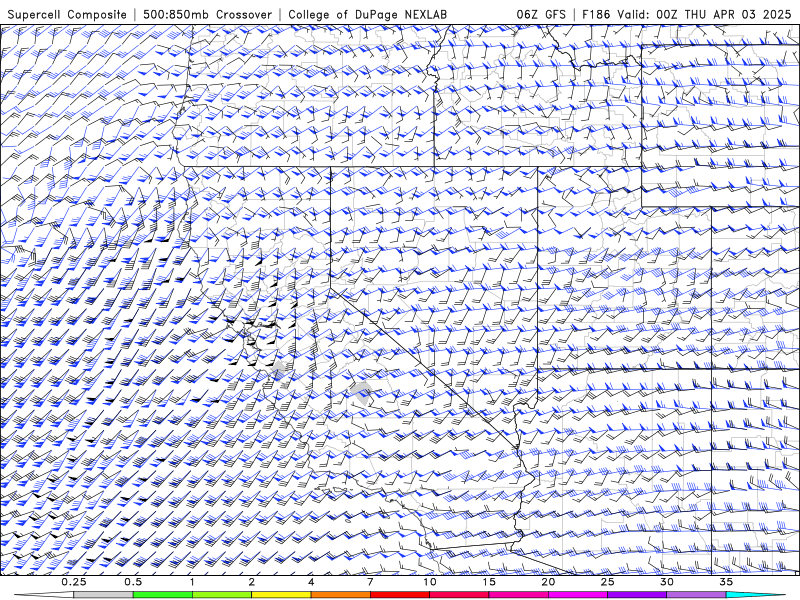Click 'College of DuPage NEXLAB' header text
Image resolution: width=800 pixels, height=600 pixels.
pyautogui.click(x=367, y=14)
